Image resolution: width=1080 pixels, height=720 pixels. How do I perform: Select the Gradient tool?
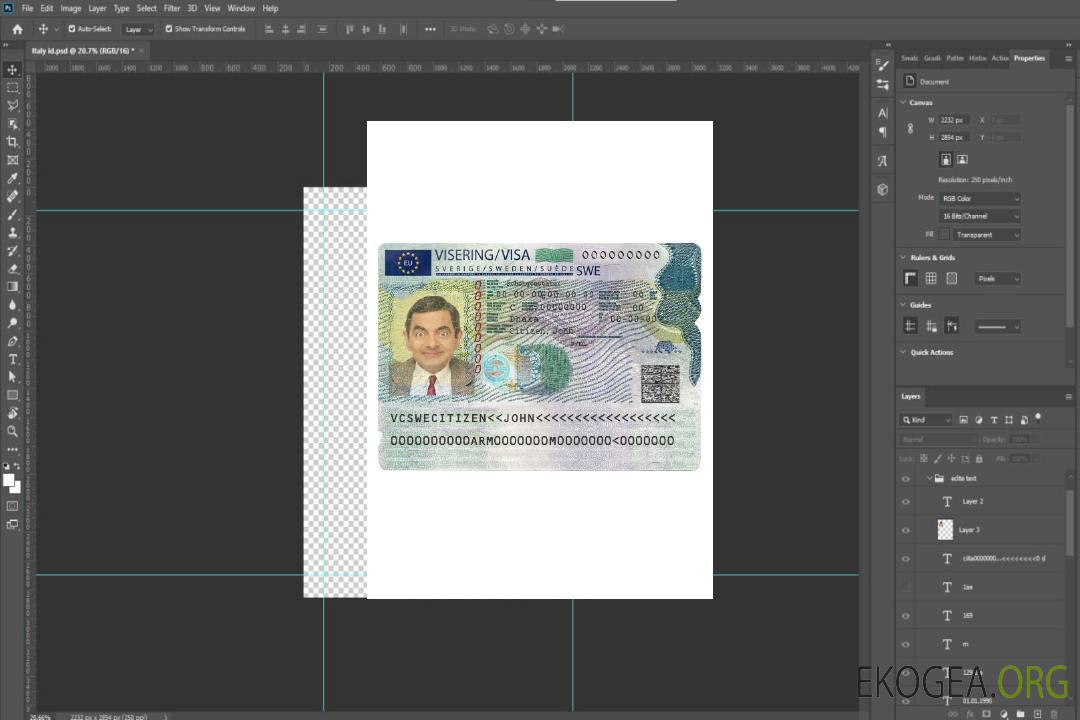[x=12, y=287]
